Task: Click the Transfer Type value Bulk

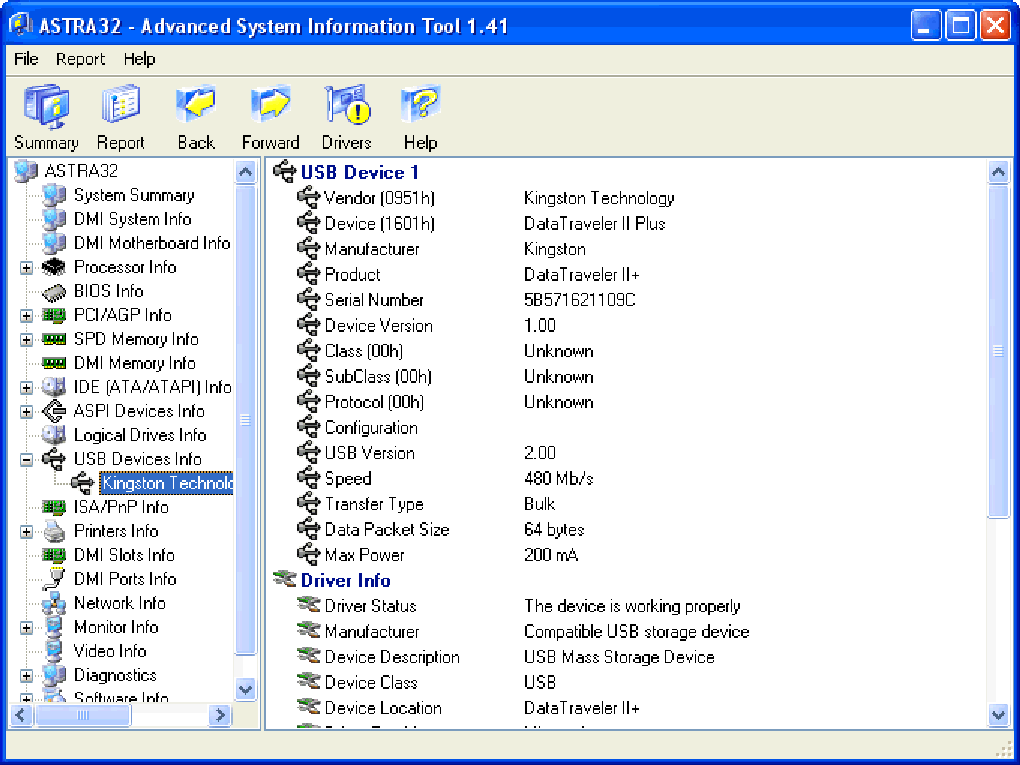Action: click(x=539, y=504)
